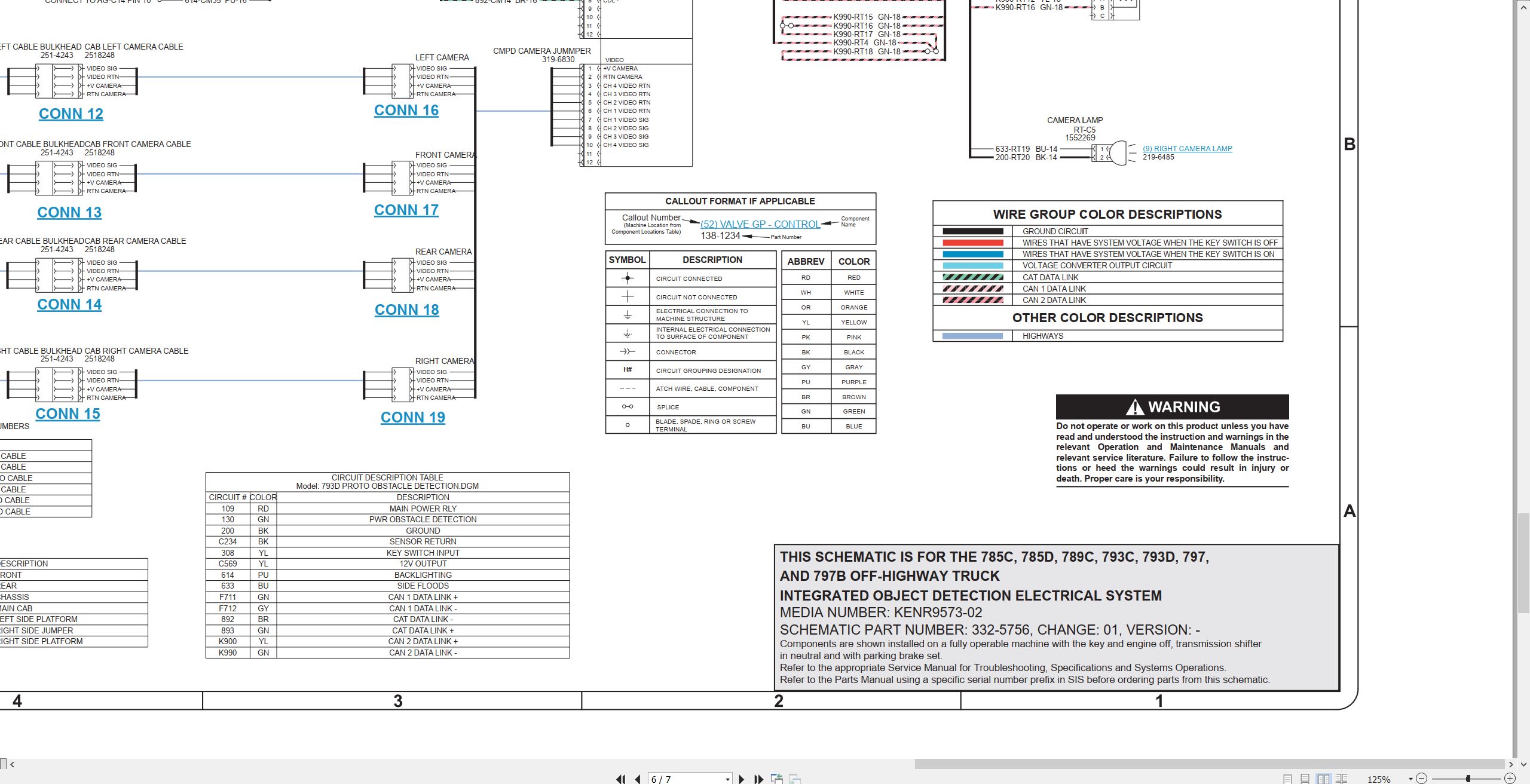Click the (52) VALVE GP - CONTROL link
1530x784 pixels.
coord(760,224)
